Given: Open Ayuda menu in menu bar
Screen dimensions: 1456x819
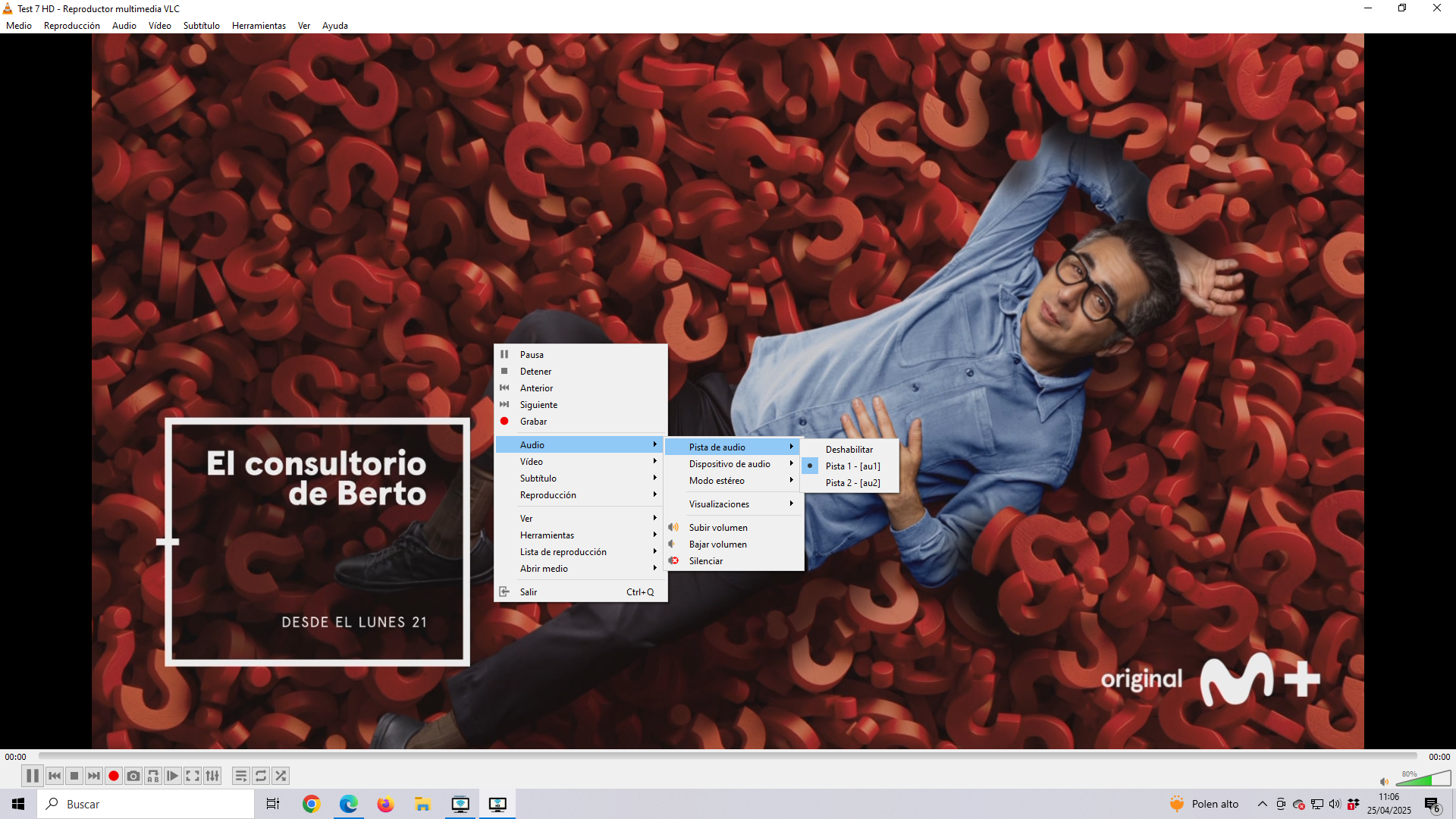Looking at the screenshot, I should [335, 26].
